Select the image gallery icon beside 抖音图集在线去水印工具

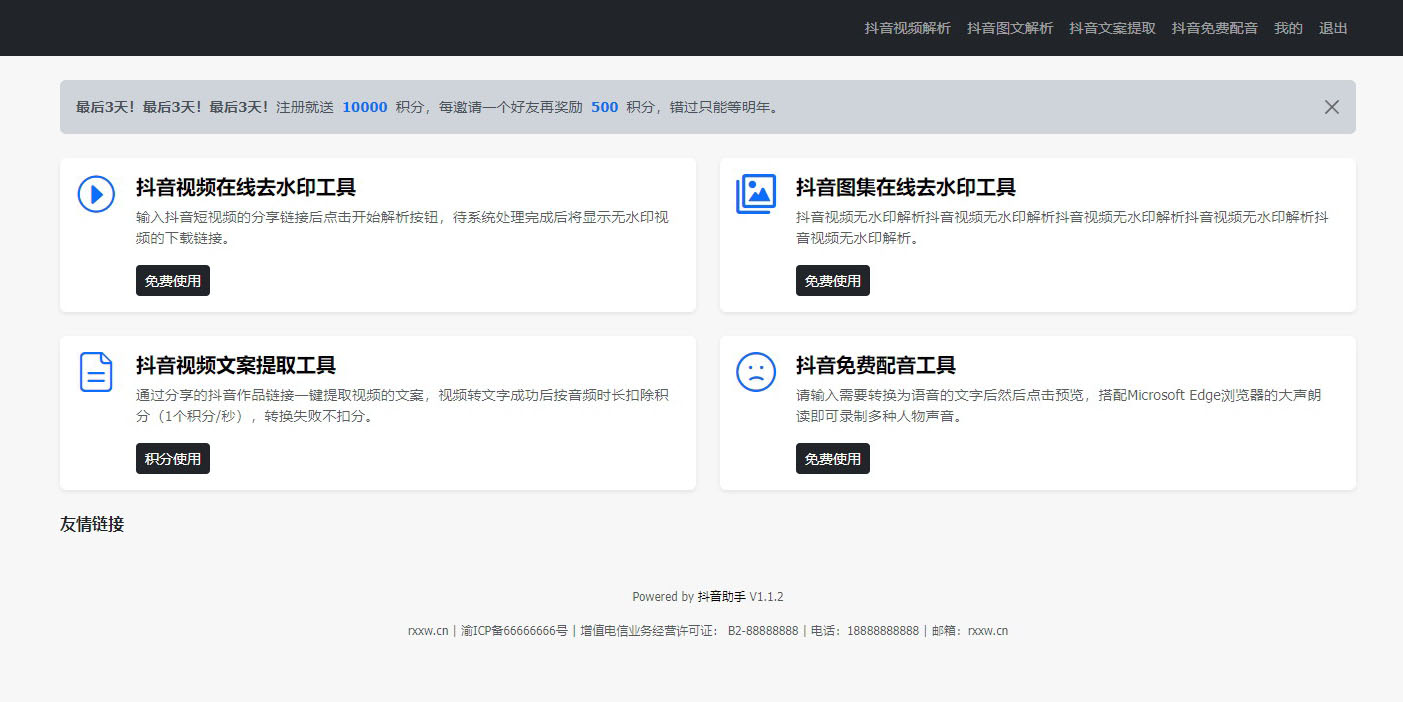point(756,193)
